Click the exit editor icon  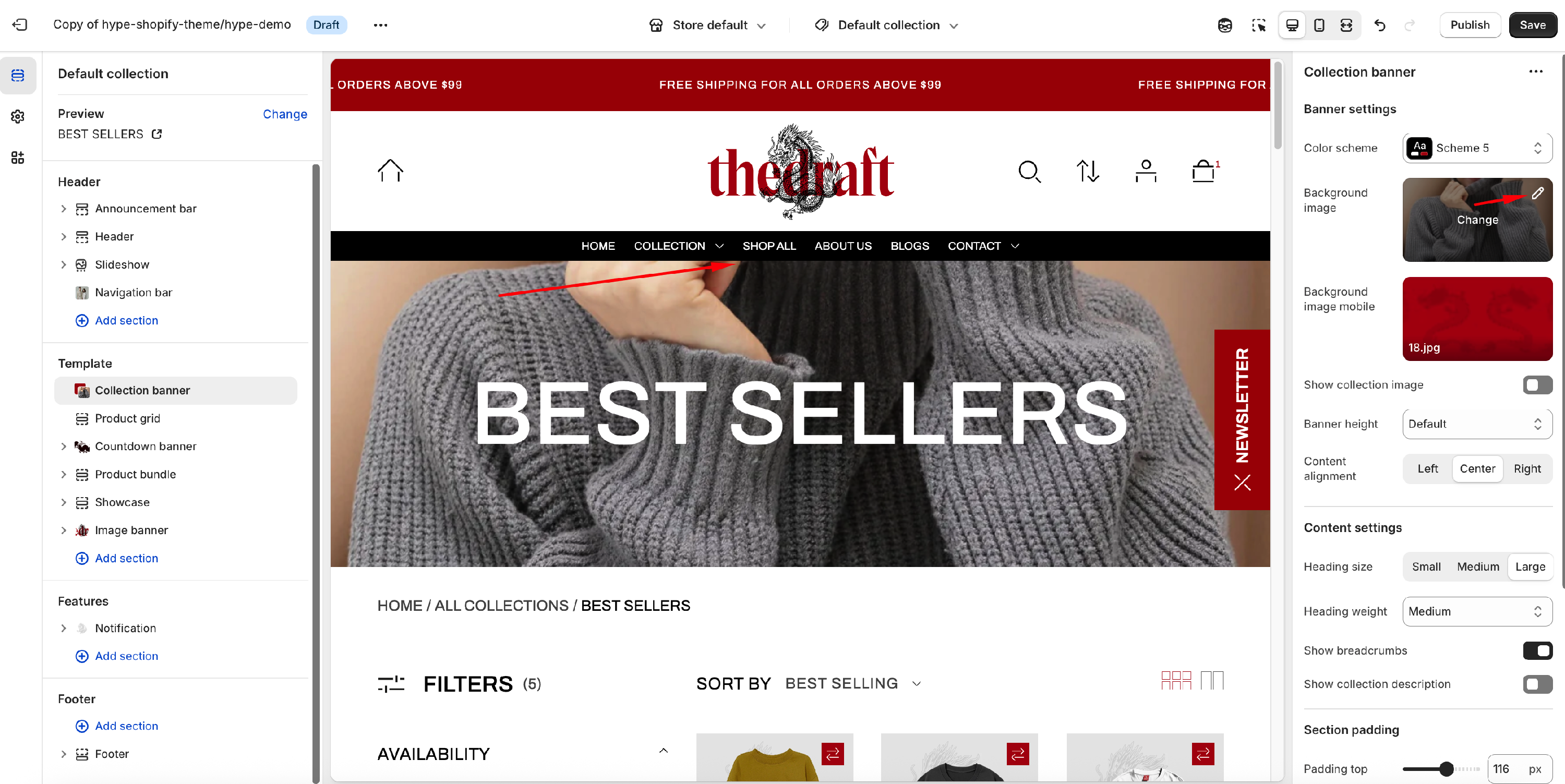pos(19,25)
